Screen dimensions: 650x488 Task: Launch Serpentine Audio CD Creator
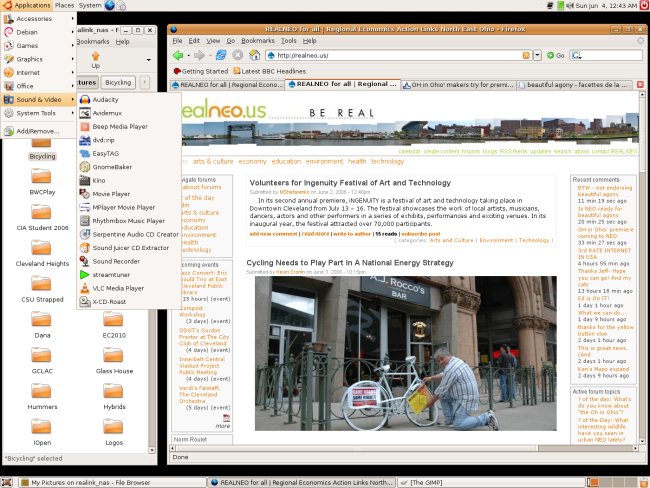(129, 234)
